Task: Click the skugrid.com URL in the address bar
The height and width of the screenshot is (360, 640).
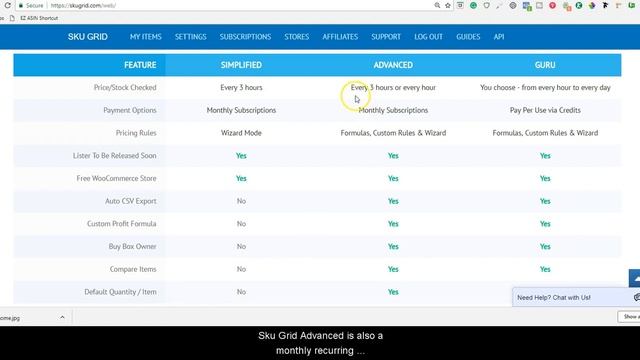Action: pyautogui.click(x=83, y=6)
